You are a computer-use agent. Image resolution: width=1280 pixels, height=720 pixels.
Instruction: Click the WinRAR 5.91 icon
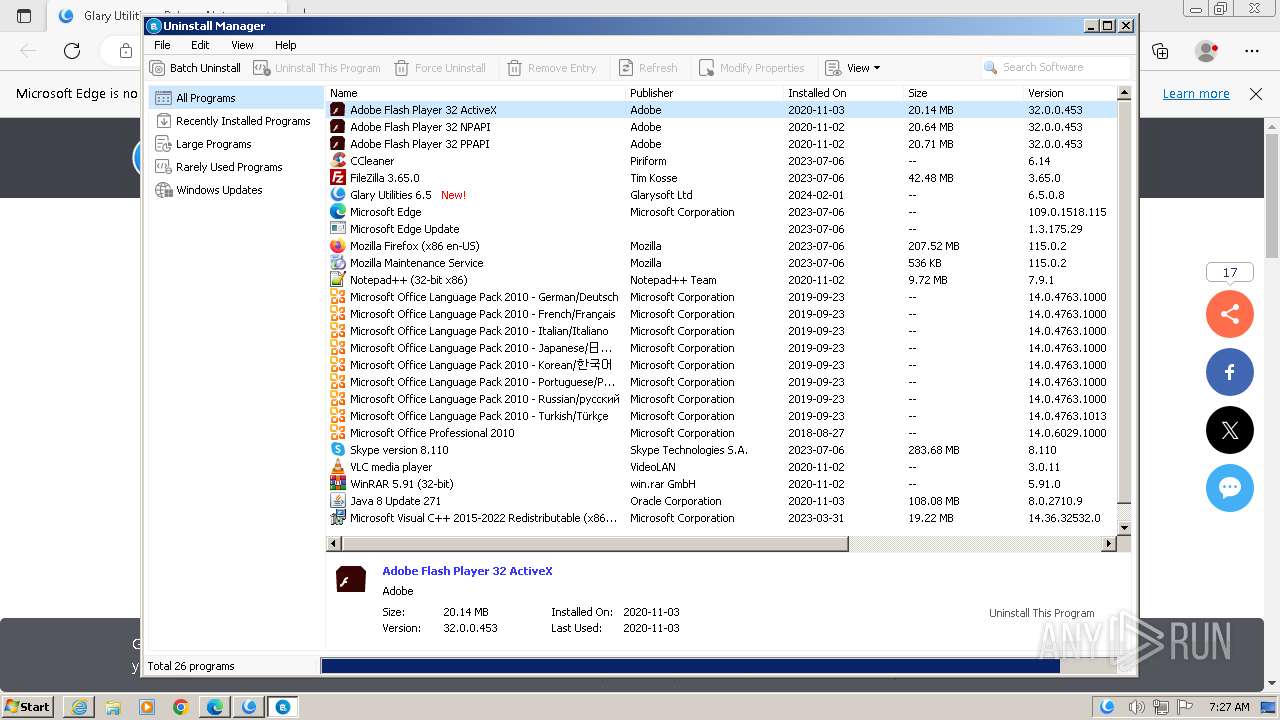[338, 484]
